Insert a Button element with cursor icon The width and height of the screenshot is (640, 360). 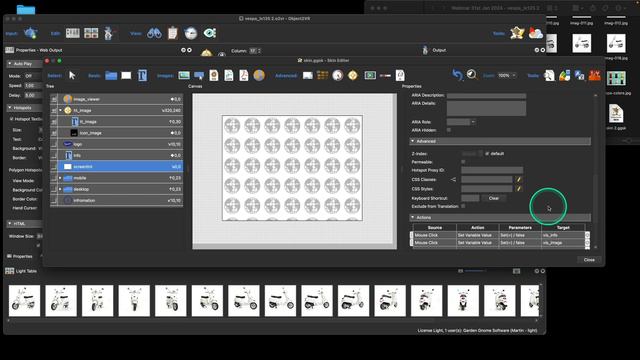click(199, 76)
